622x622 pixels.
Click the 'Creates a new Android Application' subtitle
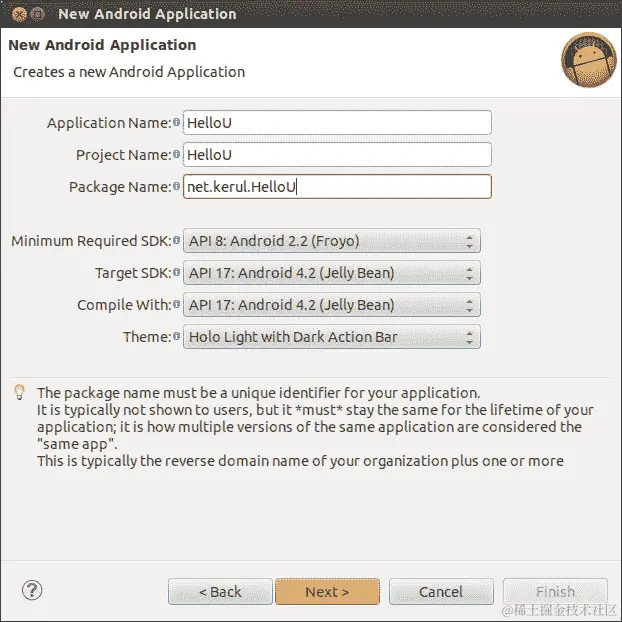[x=129, y=72]
